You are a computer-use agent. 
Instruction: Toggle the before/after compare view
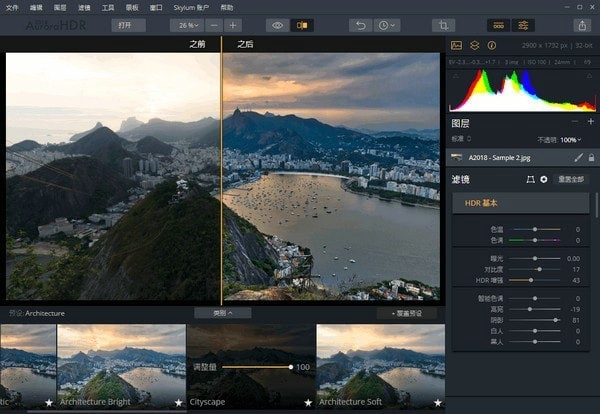click(301, 25)
